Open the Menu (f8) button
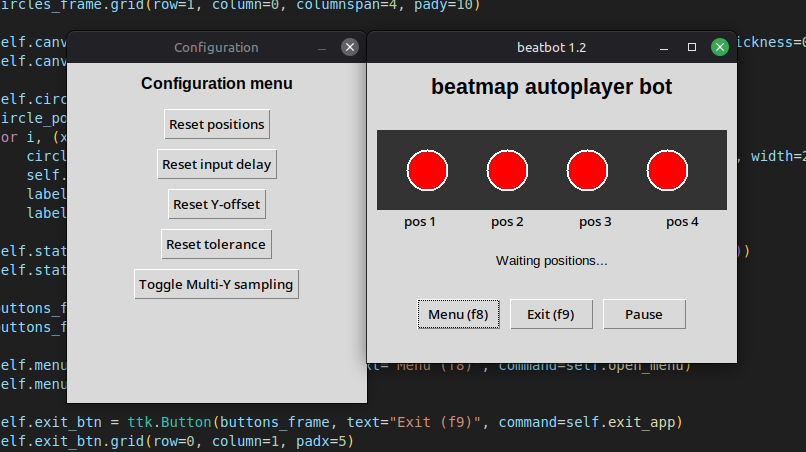 tap(458, 314)
